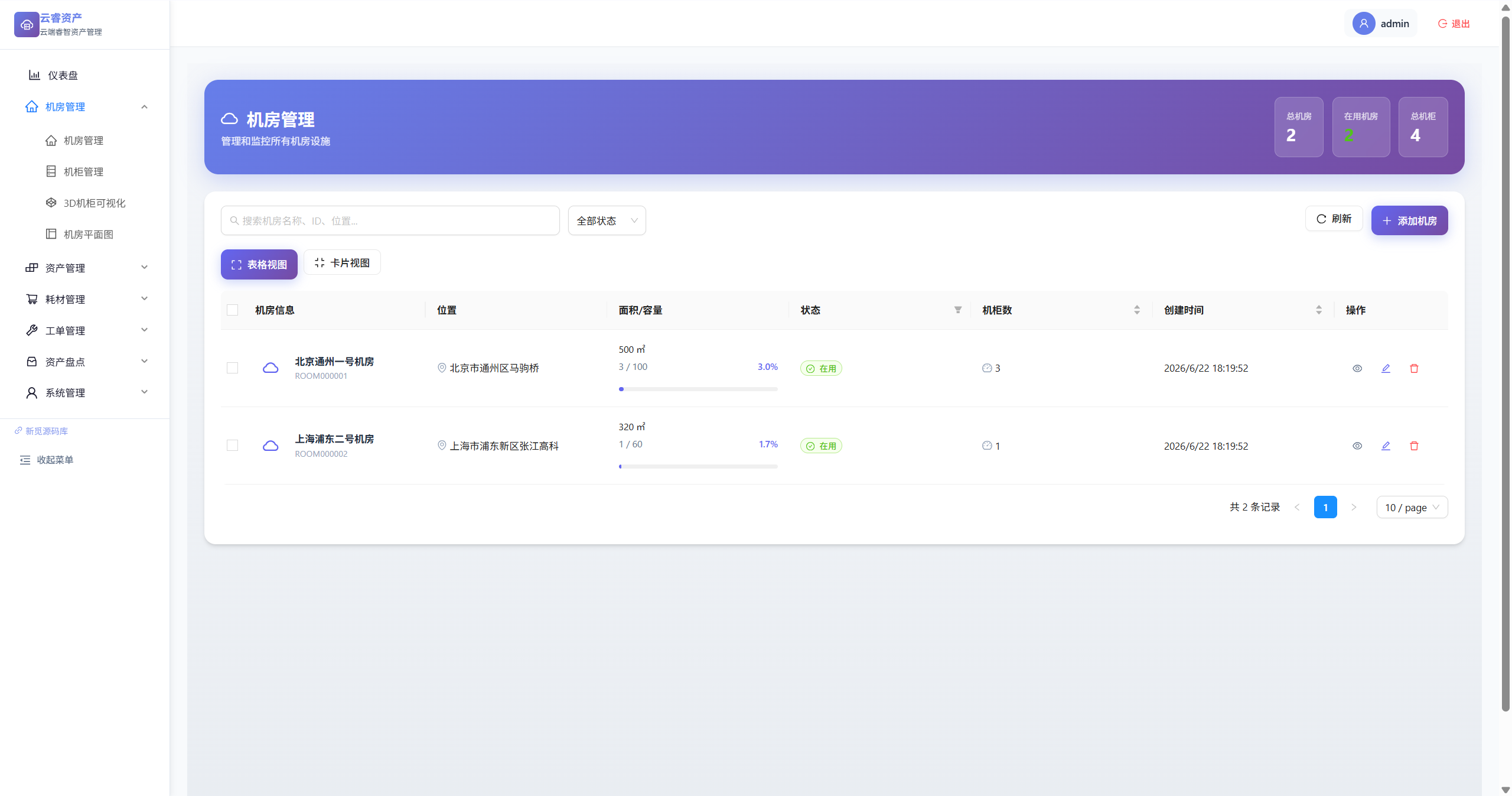
Task: Click the search magnifier icon
Action: [234, 220]
